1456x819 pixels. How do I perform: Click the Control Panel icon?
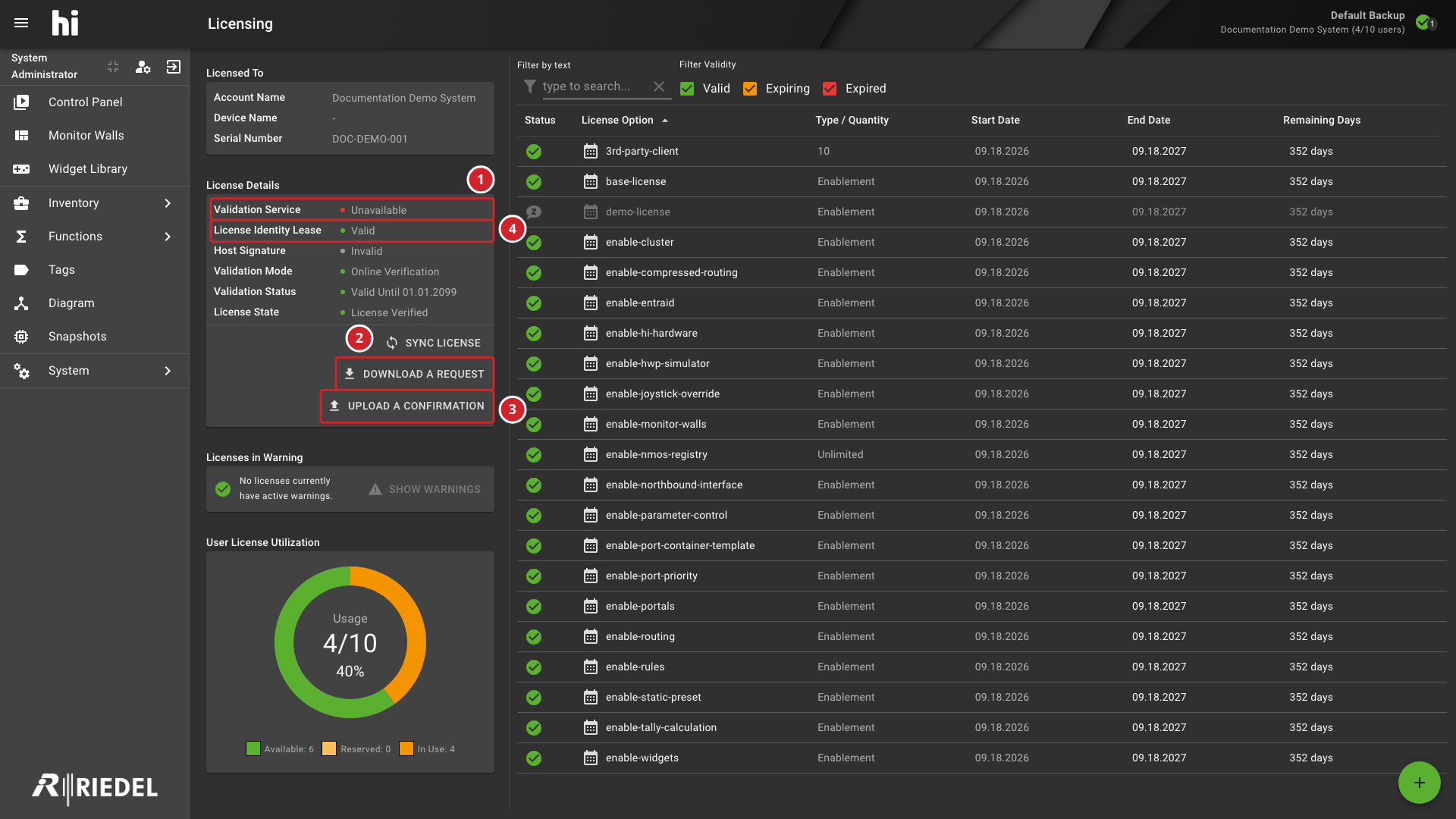(x=21, y=102)
